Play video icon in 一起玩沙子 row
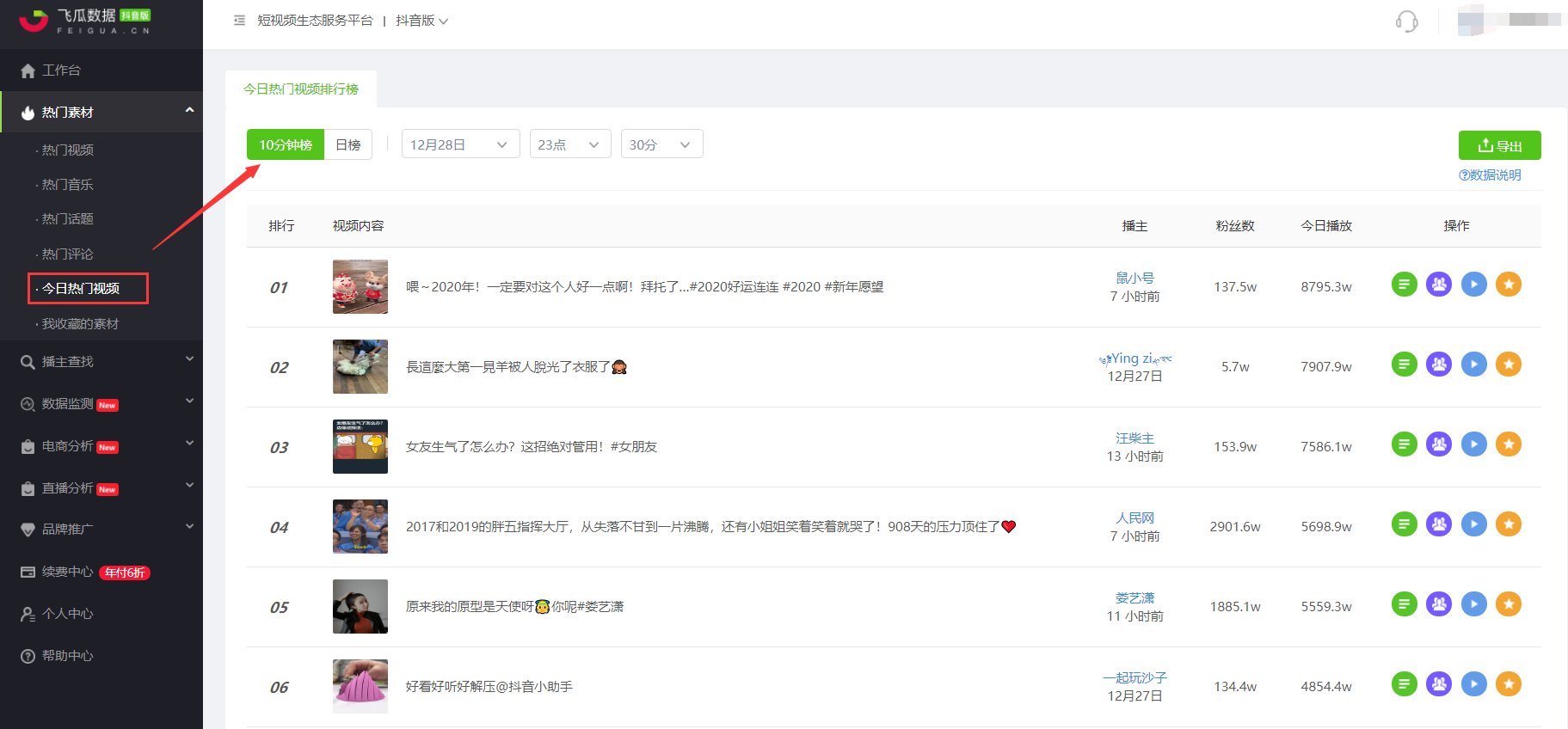Screen dimensions: 1568x729 pos(1473,683)
